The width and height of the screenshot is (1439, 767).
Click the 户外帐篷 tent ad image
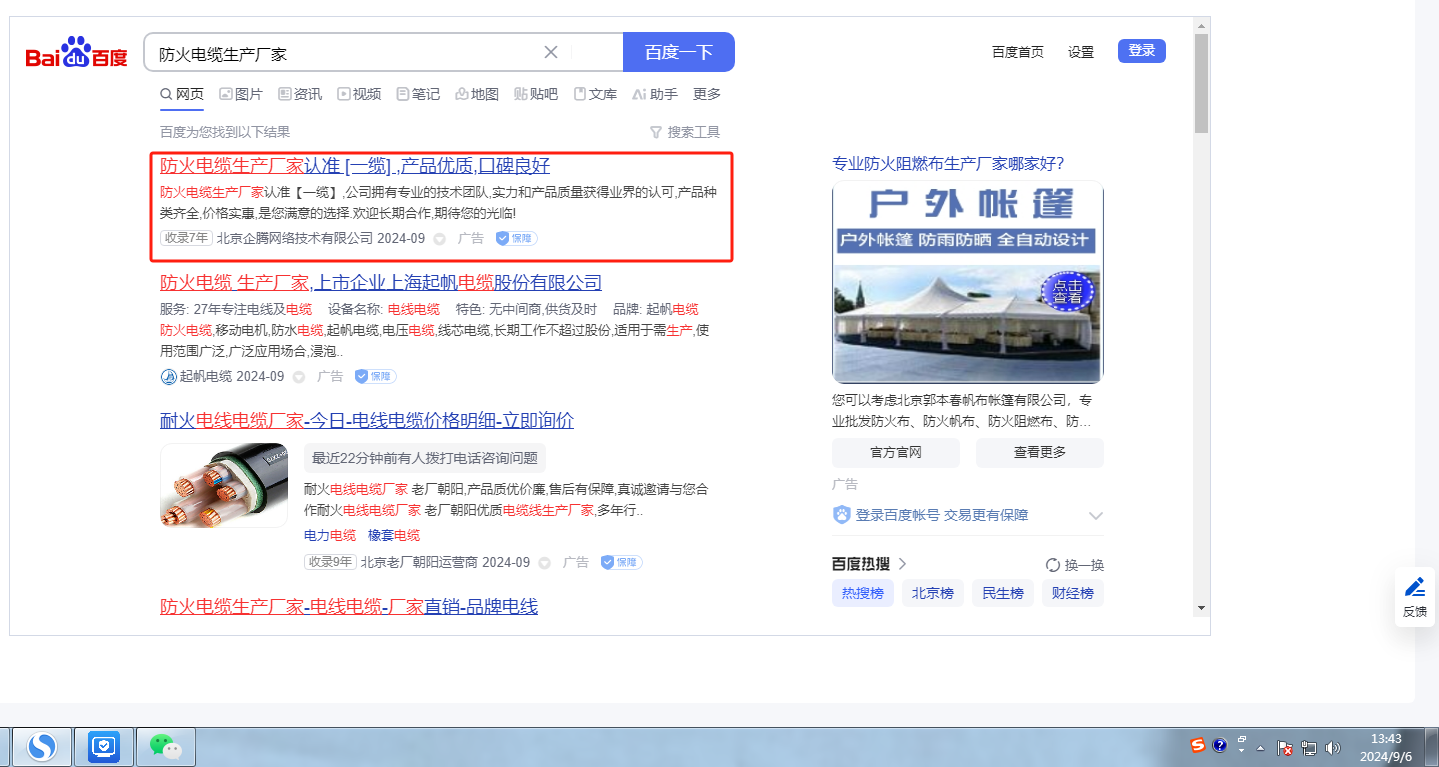(x=968, y=282)
